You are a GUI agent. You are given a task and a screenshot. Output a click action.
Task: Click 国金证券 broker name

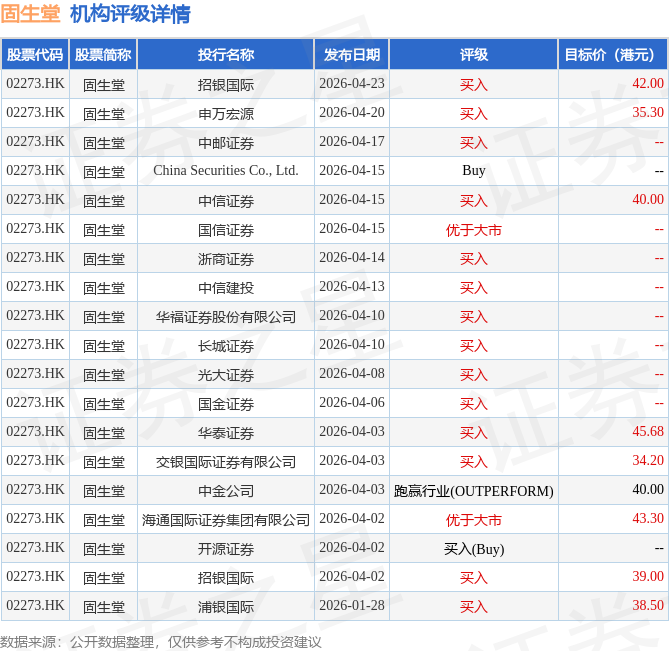point(226,404)
